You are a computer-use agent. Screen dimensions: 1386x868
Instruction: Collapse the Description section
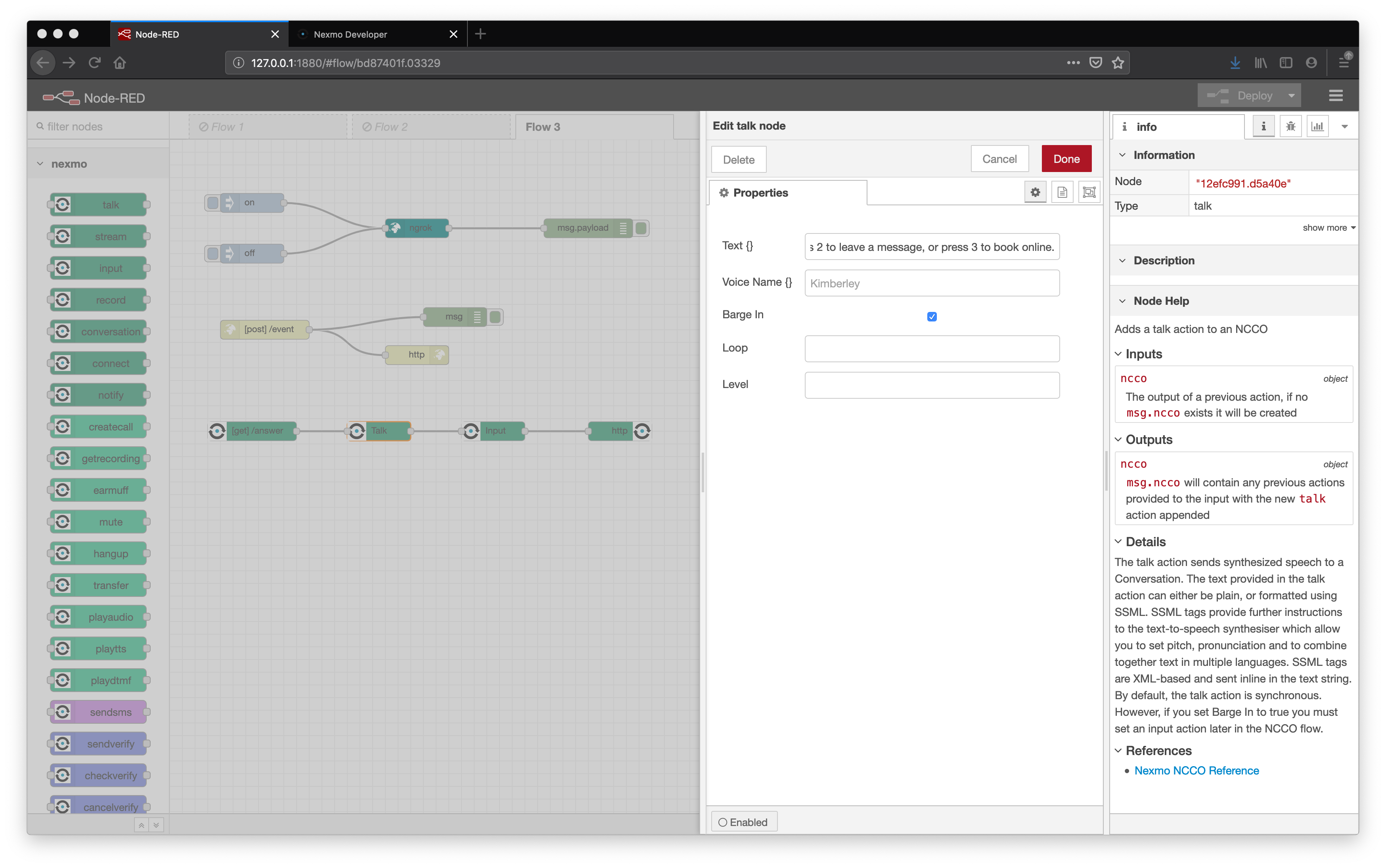(1122, 261)
